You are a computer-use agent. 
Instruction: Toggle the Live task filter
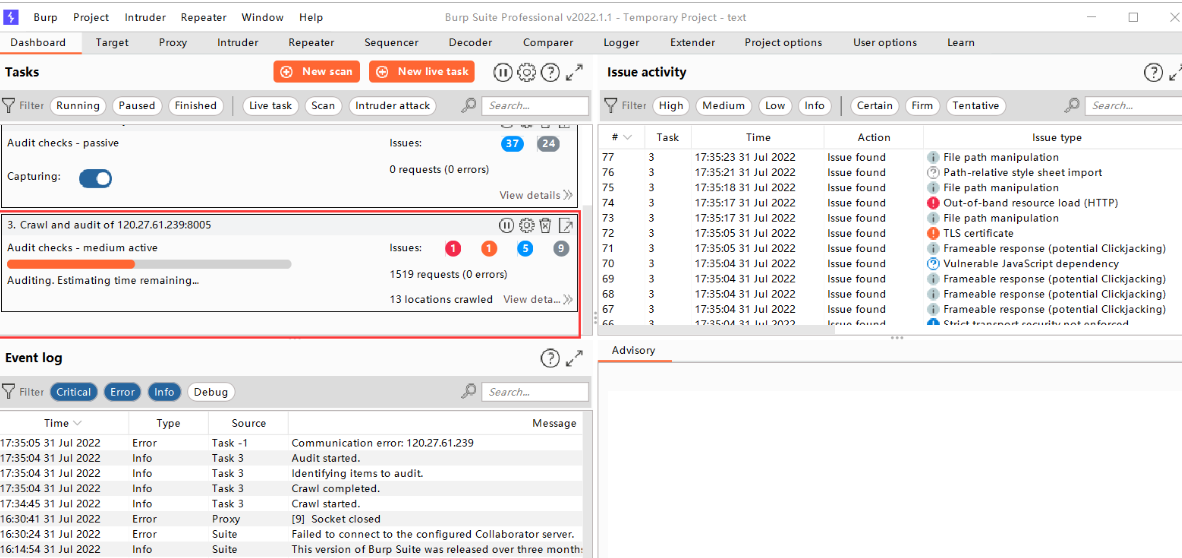pos(271,106)
